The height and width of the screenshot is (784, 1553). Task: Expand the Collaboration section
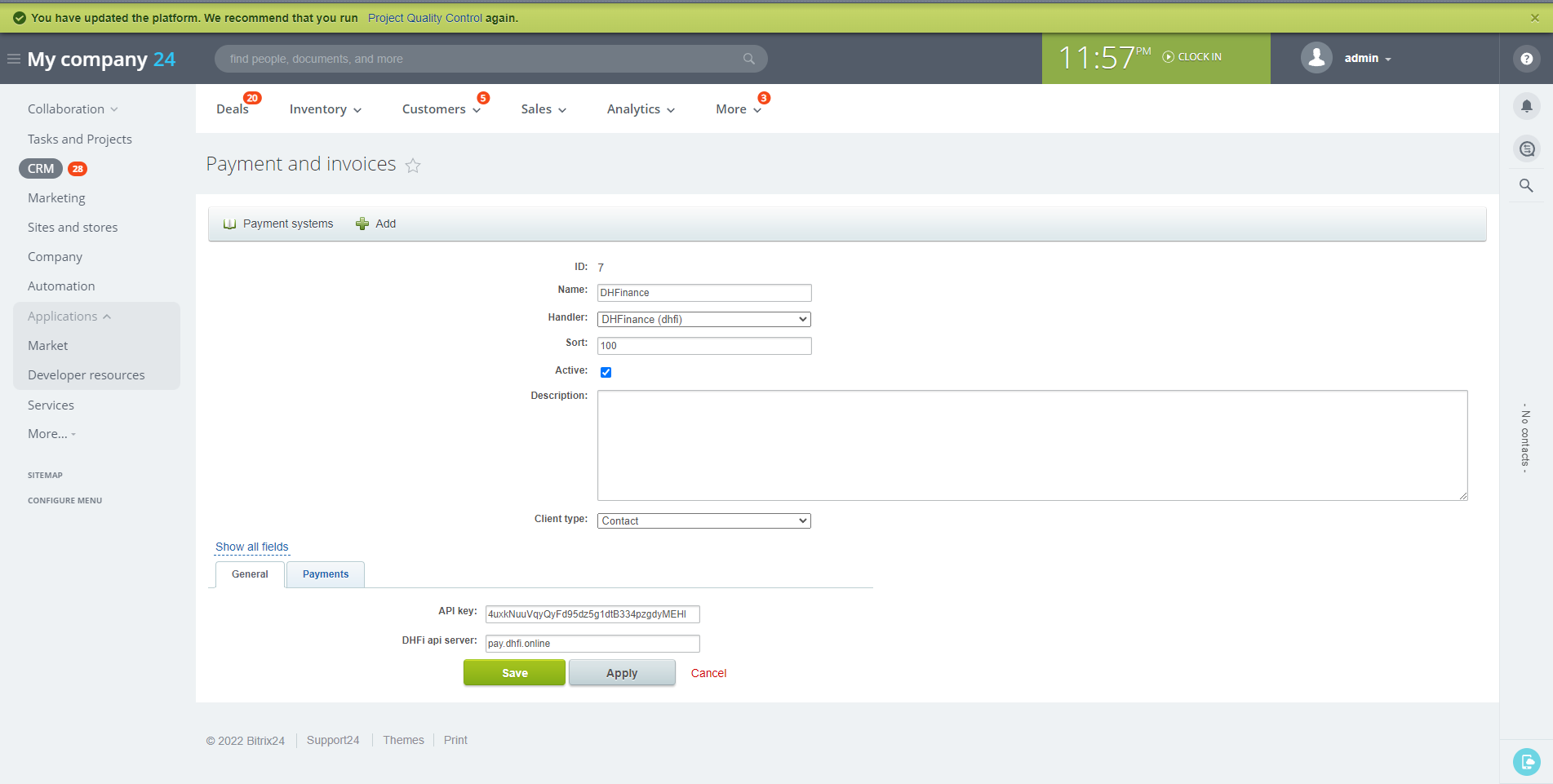[x=73, y=109]
